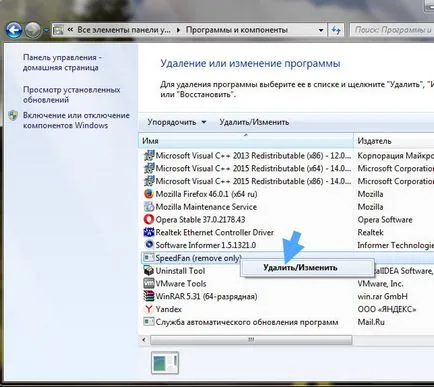Image resolution: width=434 pixels, height=387 pixels.
Task: Click Visual C++ 2015 Redistributable (x86) icon
Action: [x=149, y=181]
